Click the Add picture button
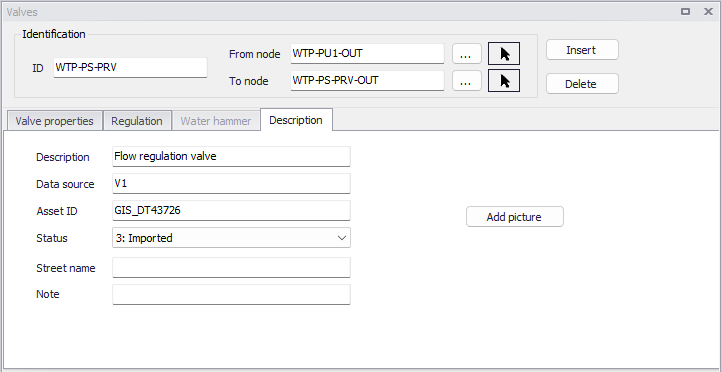Viewport: 722px width, 372px height. [515, 217]
